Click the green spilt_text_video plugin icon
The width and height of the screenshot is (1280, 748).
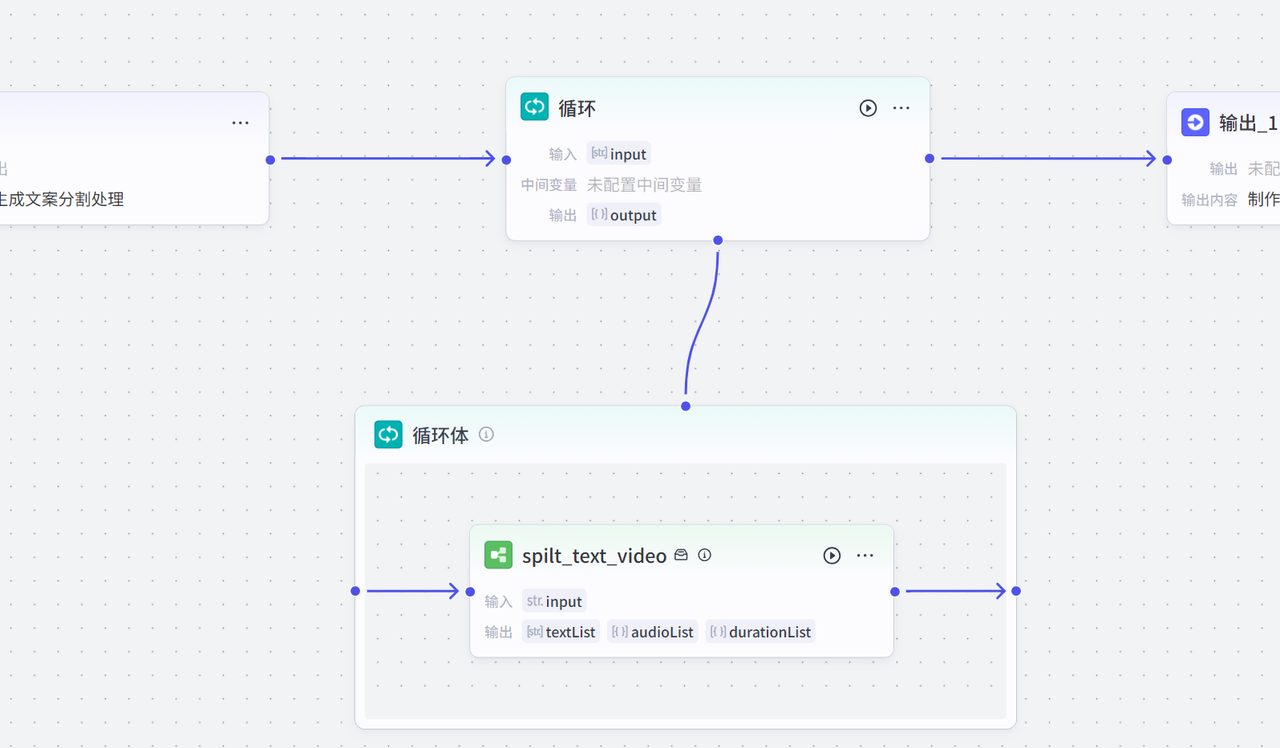tap(498, 555)
